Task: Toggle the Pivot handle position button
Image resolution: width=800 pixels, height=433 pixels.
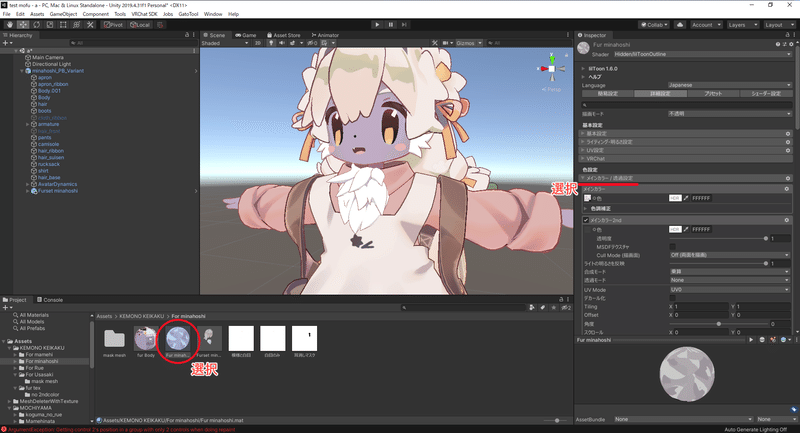Action: coord(113,24)
